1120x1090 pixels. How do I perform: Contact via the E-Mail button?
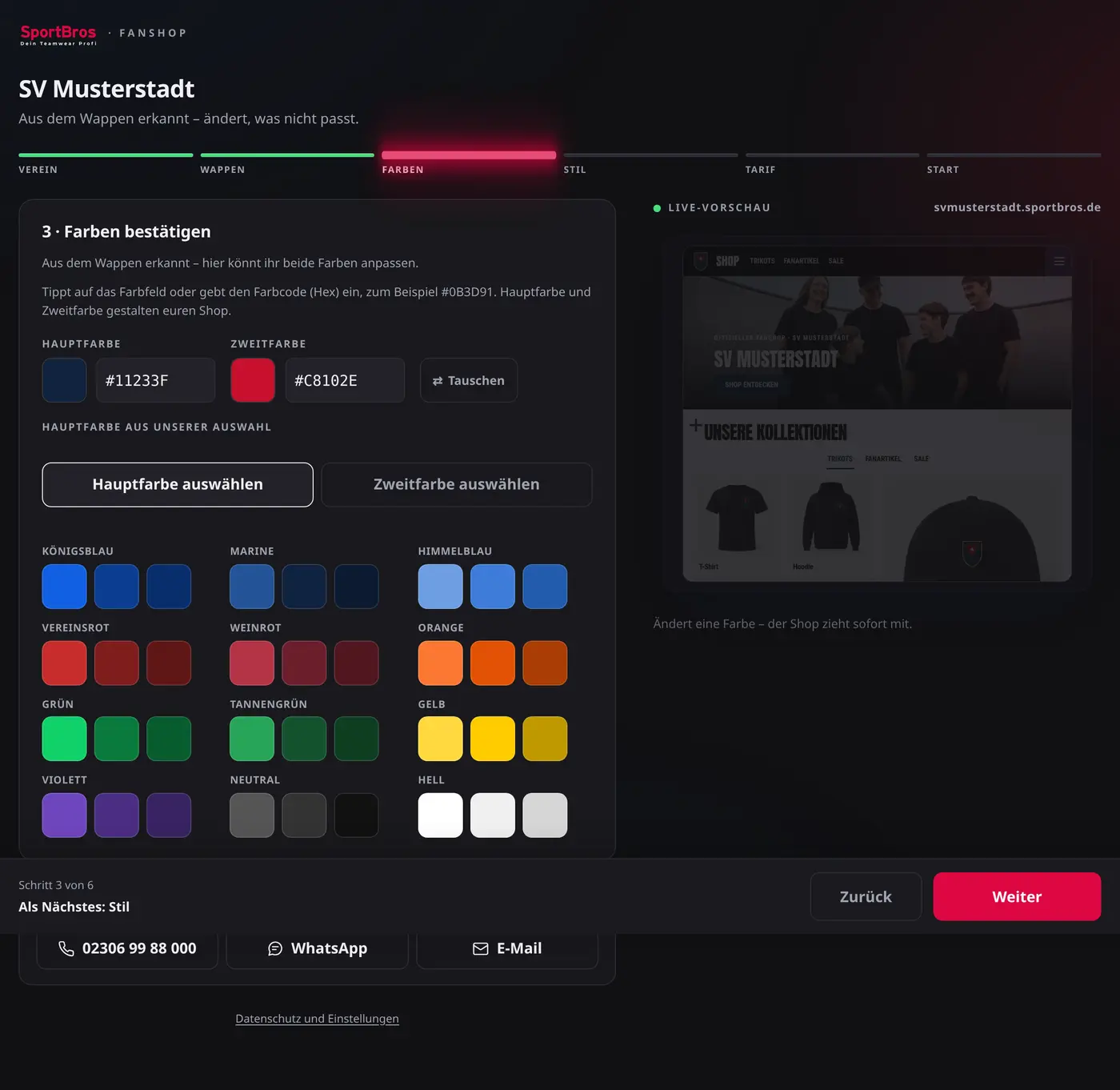507,949
